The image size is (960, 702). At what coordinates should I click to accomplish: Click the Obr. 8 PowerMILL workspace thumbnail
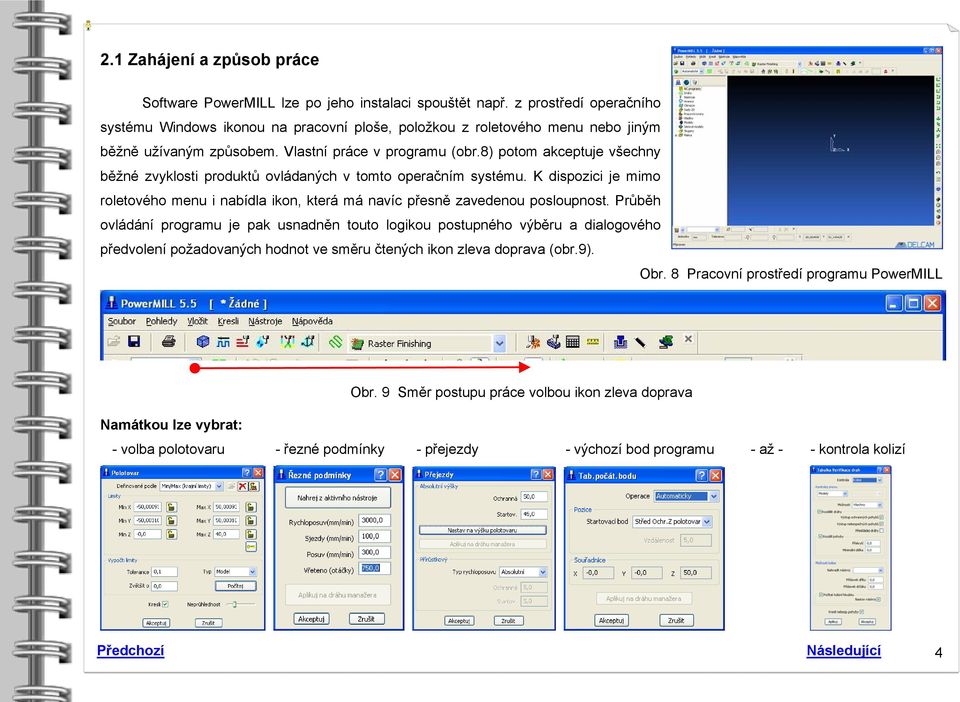click(x=807, y=147)
